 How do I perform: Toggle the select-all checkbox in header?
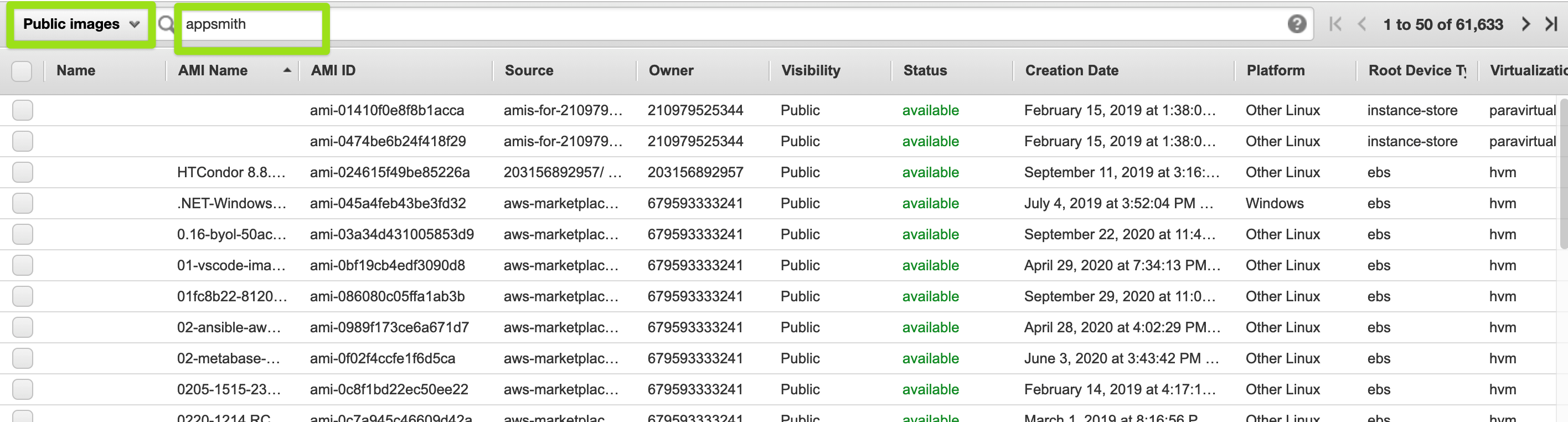coord(22,71)
